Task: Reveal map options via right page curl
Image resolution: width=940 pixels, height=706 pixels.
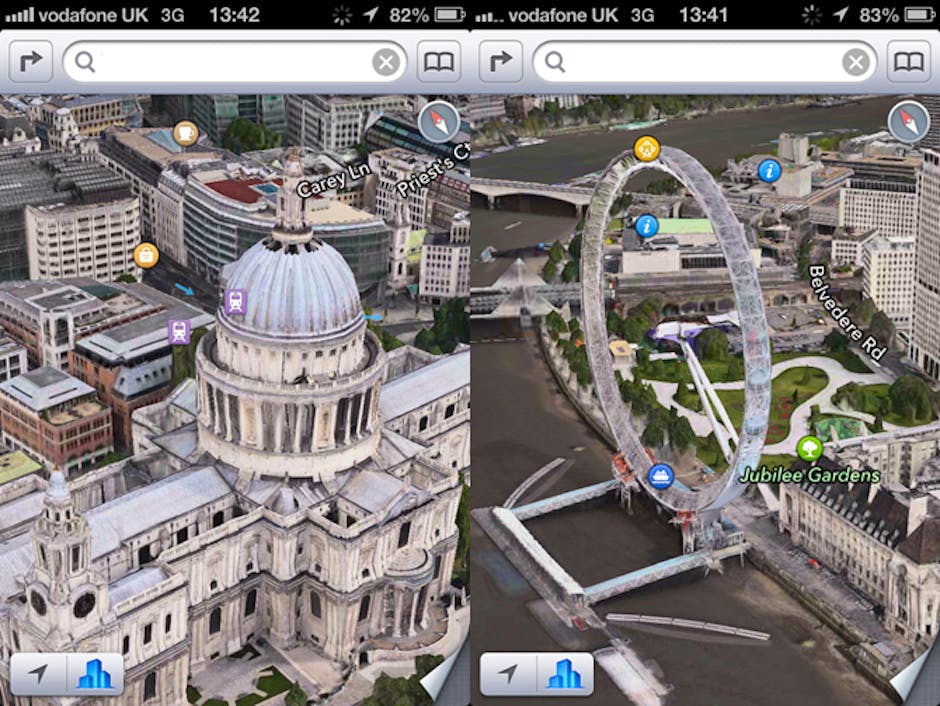Action: (915, 682)
